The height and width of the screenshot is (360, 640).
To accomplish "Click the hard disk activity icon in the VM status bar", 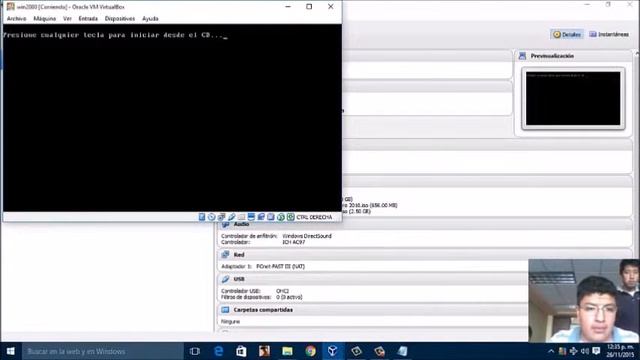I will (x=202, y=217).
